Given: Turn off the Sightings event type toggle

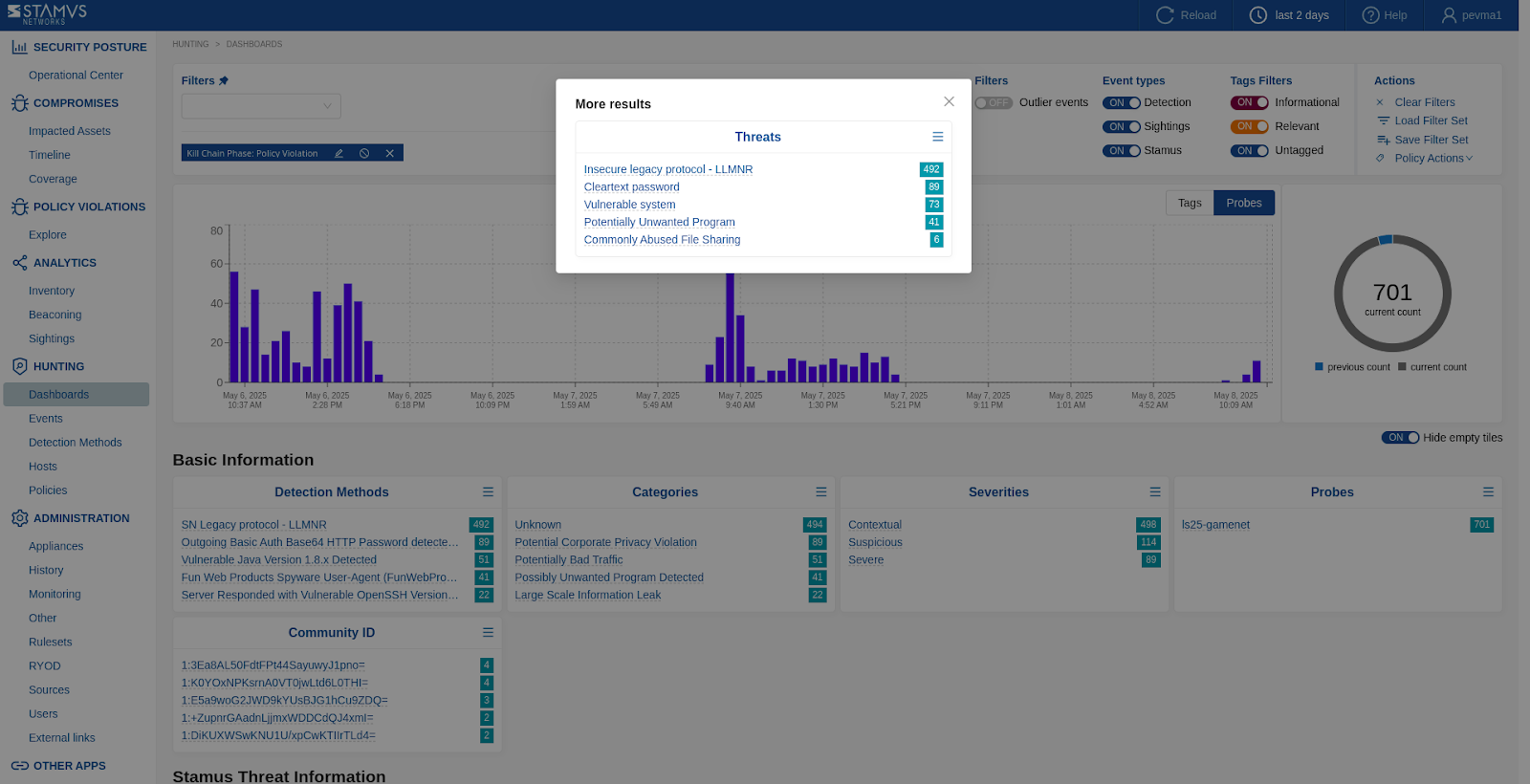Looking at the screenshot, I should coord(1121,126).
